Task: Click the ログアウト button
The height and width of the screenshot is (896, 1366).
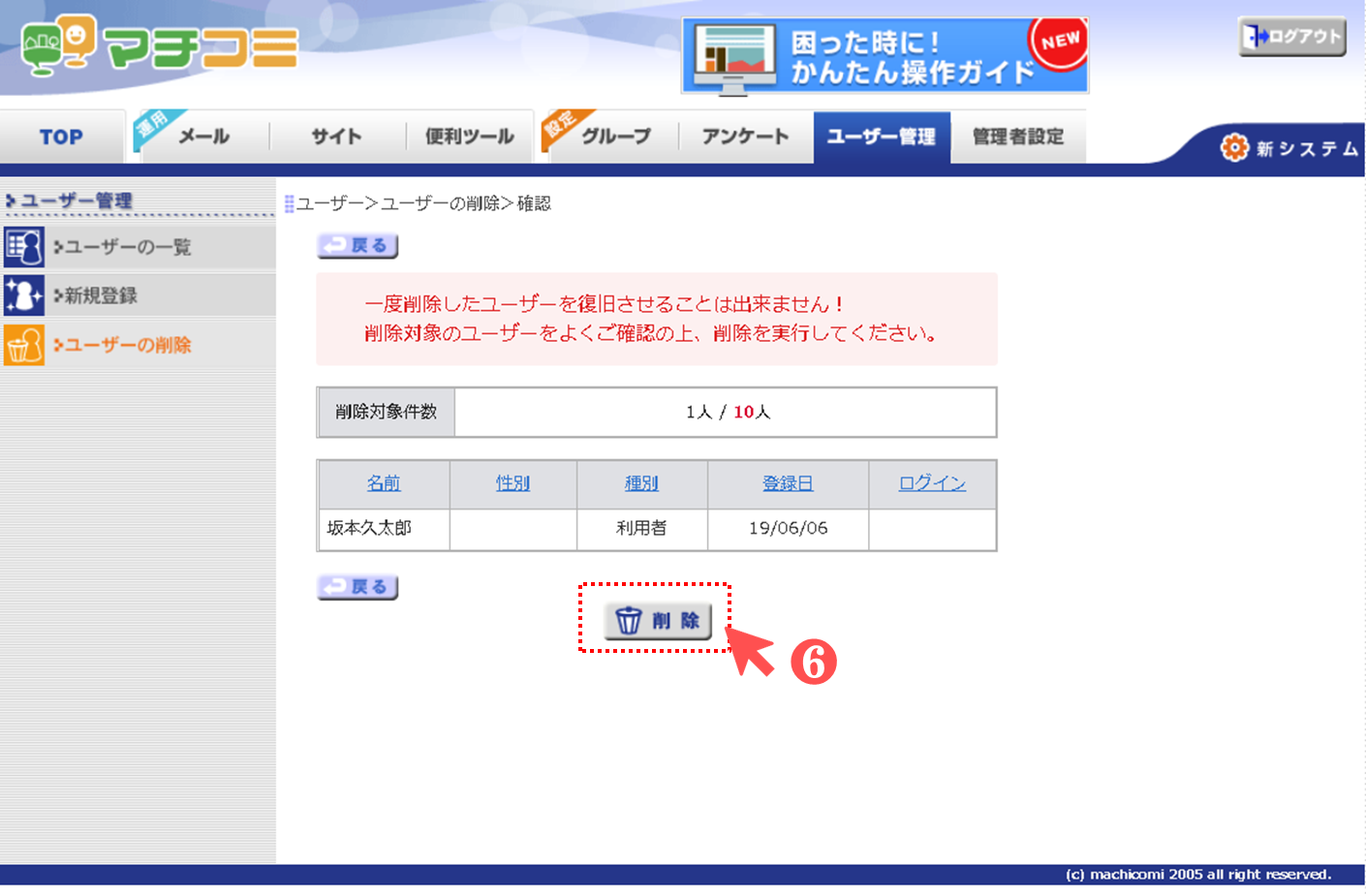Action: click(x=1291, y=37)
